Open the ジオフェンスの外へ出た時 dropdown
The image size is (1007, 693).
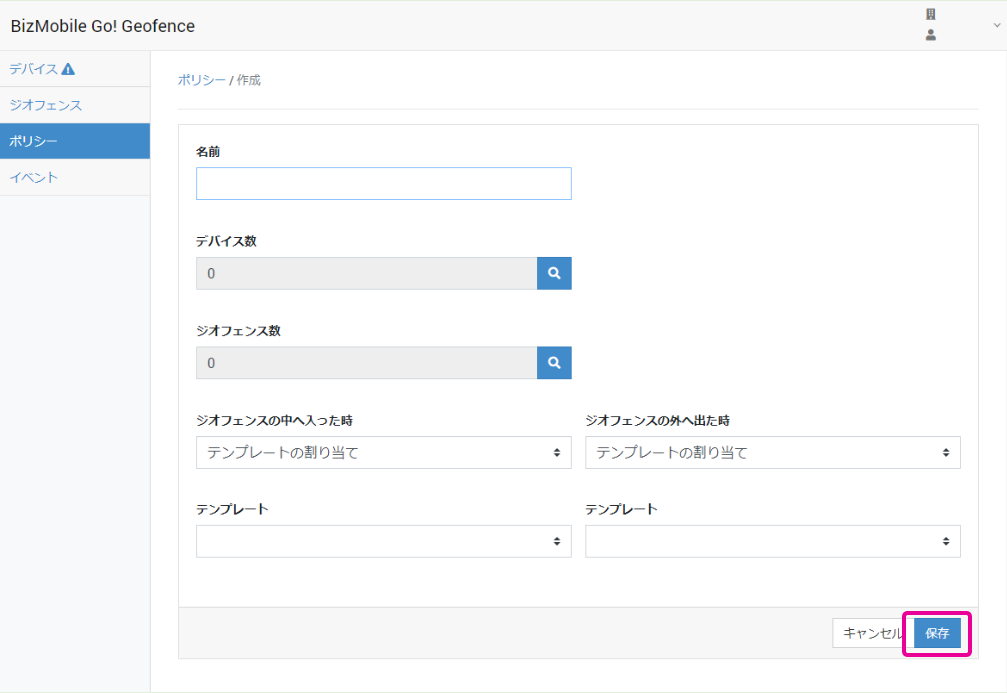(x=772, y=452)
